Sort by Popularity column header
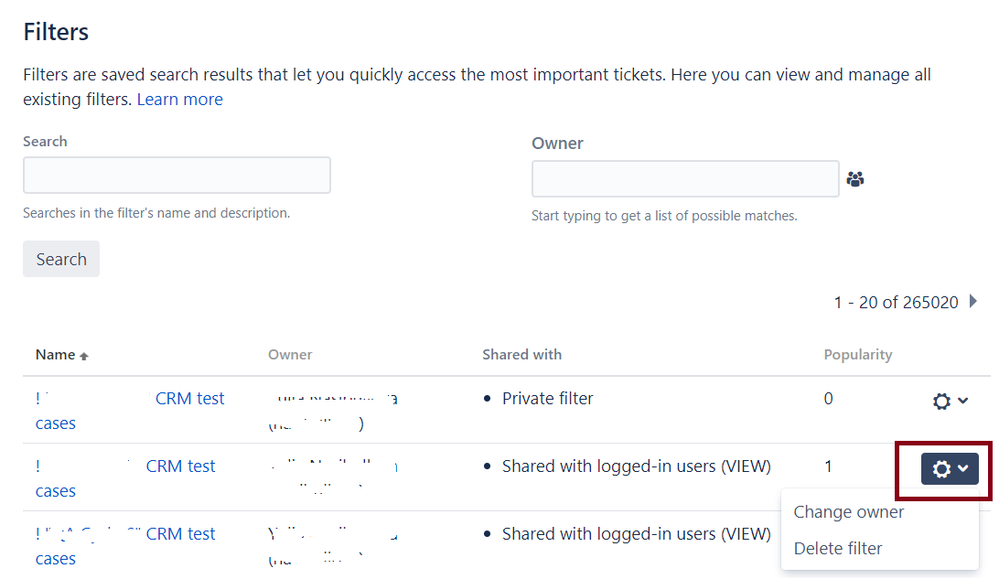The height and width of the screenshot is (578, 999). point(857,355)
